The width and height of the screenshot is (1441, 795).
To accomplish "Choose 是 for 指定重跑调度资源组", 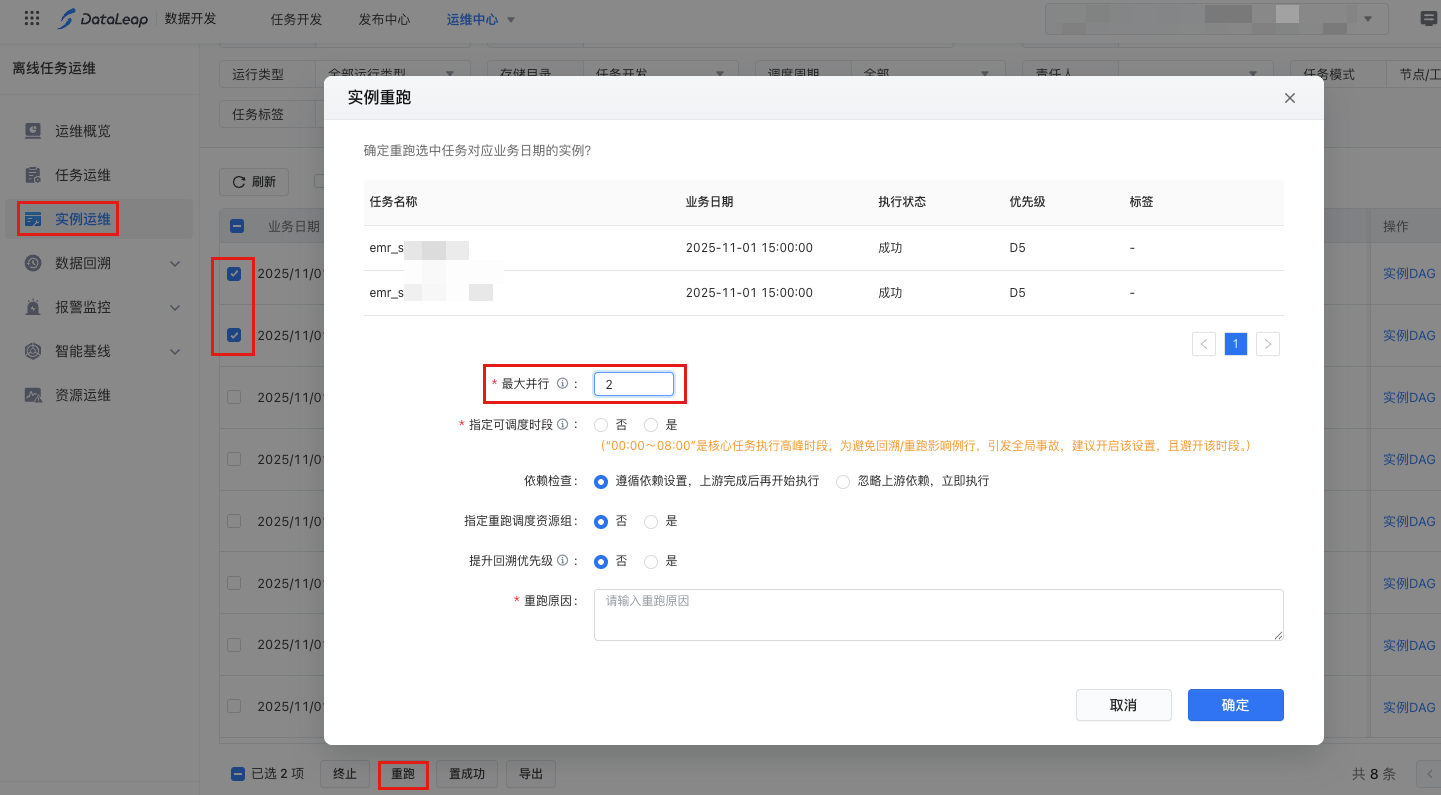I will 651,521.
